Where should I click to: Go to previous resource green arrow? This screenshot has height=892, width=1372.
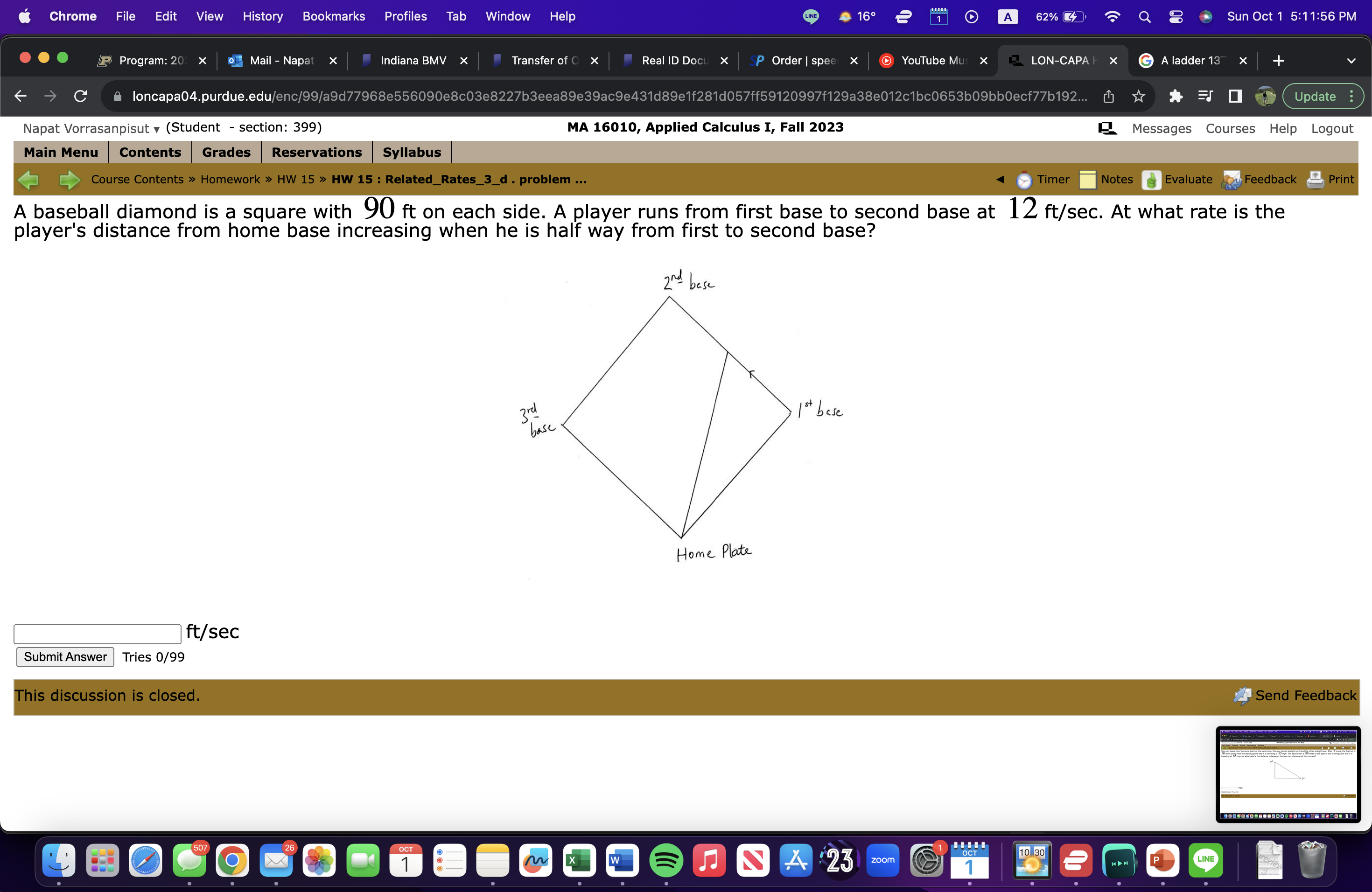28,180
